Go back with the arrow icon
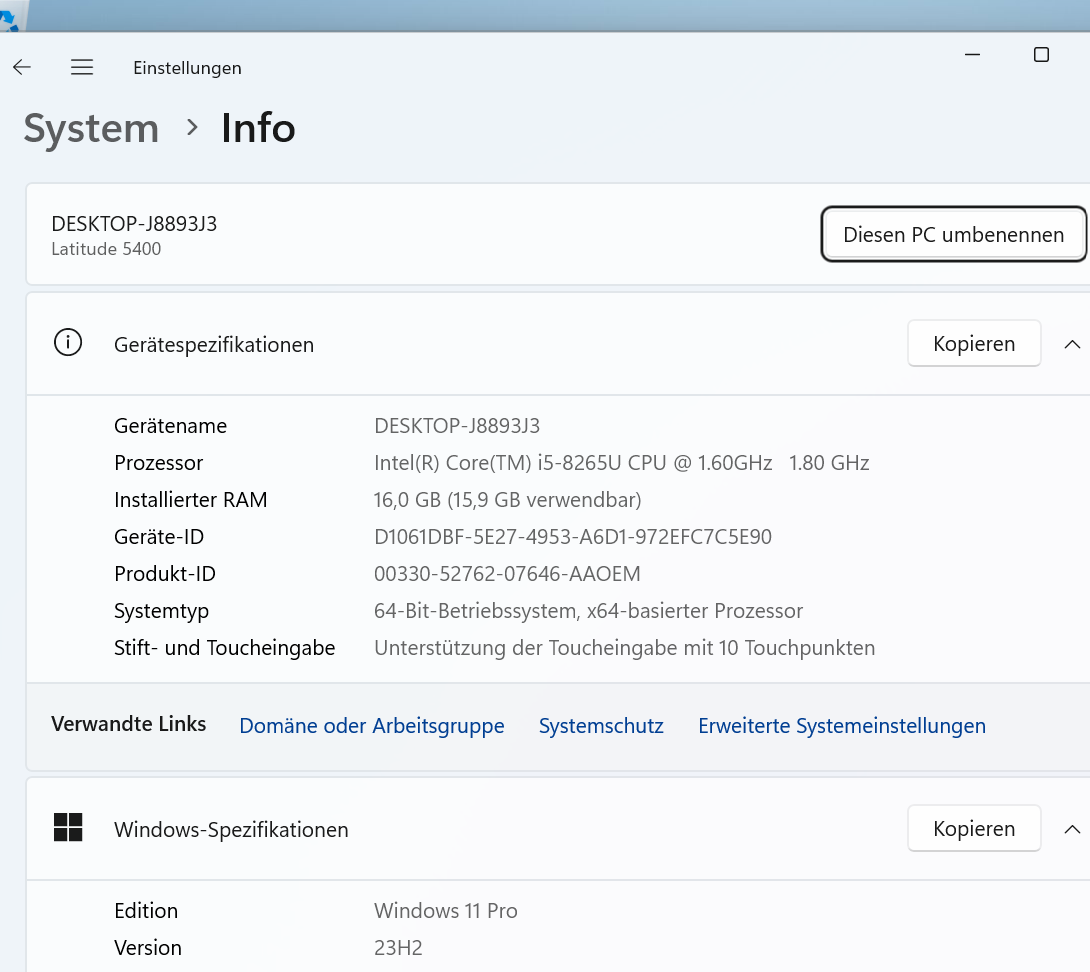This screenshot has width=1090, height=972. tap(22, 67)
